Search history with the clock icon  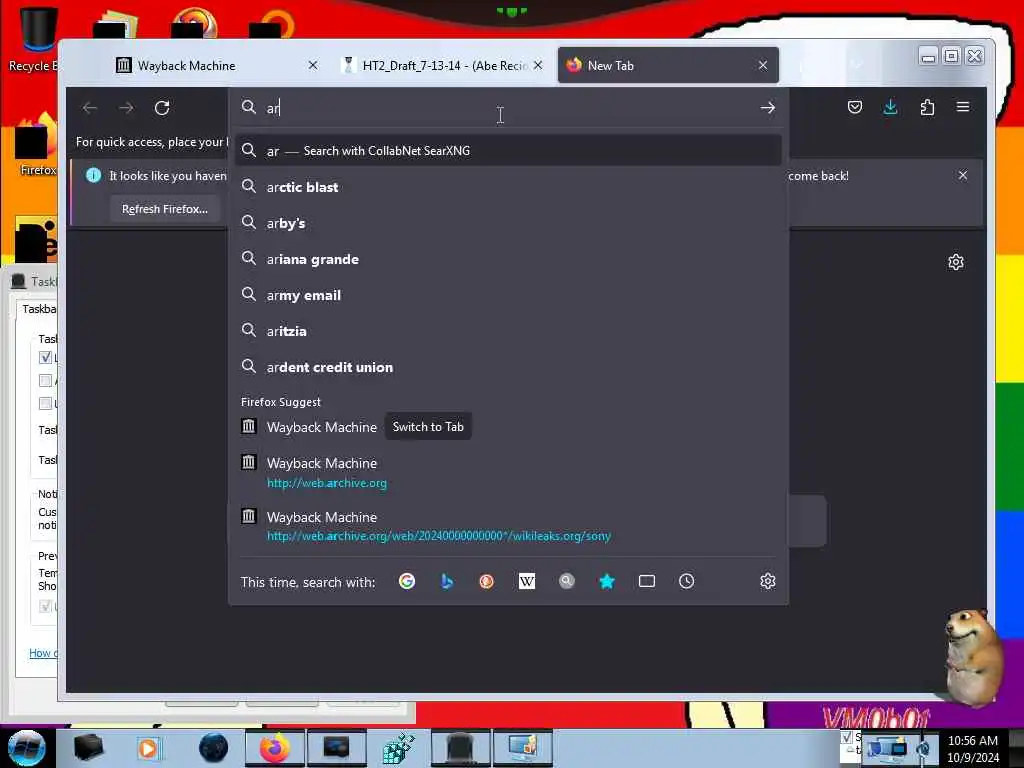[x=686, y=581]
